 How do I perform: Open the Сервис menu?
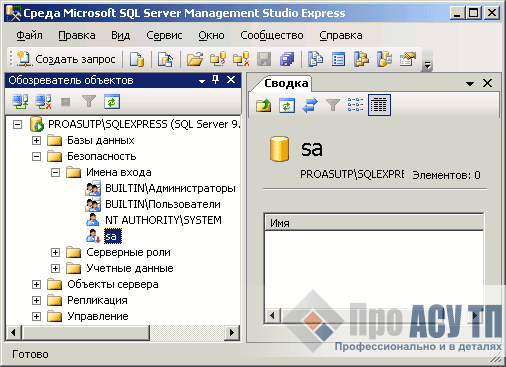164,35
